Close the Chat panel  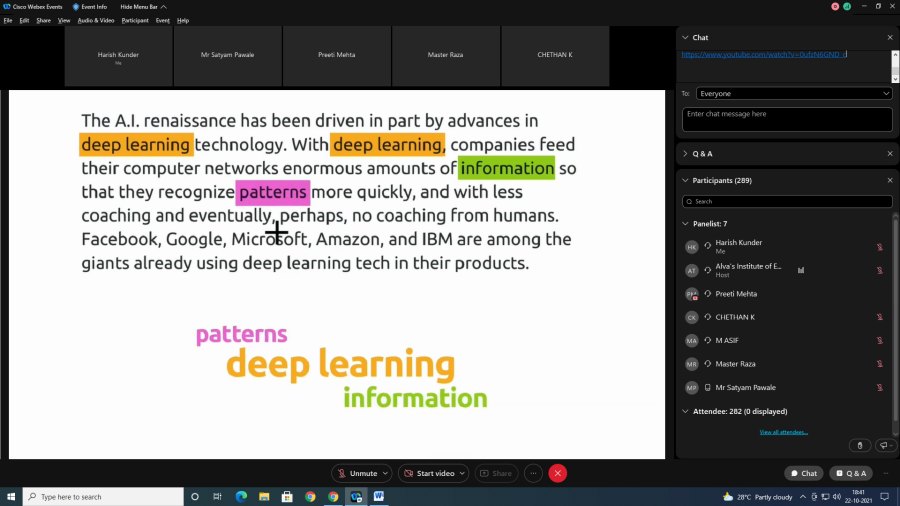click(890, 37)
